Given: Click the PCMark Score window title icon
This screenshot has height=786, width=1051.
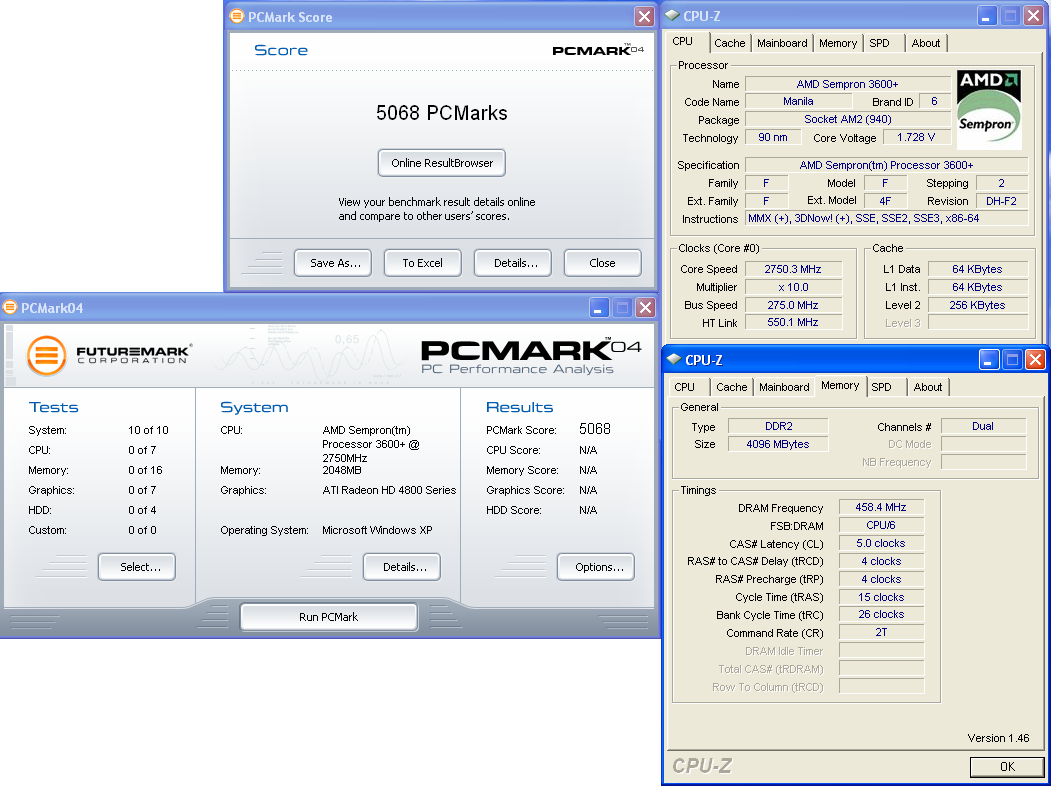Looking at the screenshot, I should point(237,16).
